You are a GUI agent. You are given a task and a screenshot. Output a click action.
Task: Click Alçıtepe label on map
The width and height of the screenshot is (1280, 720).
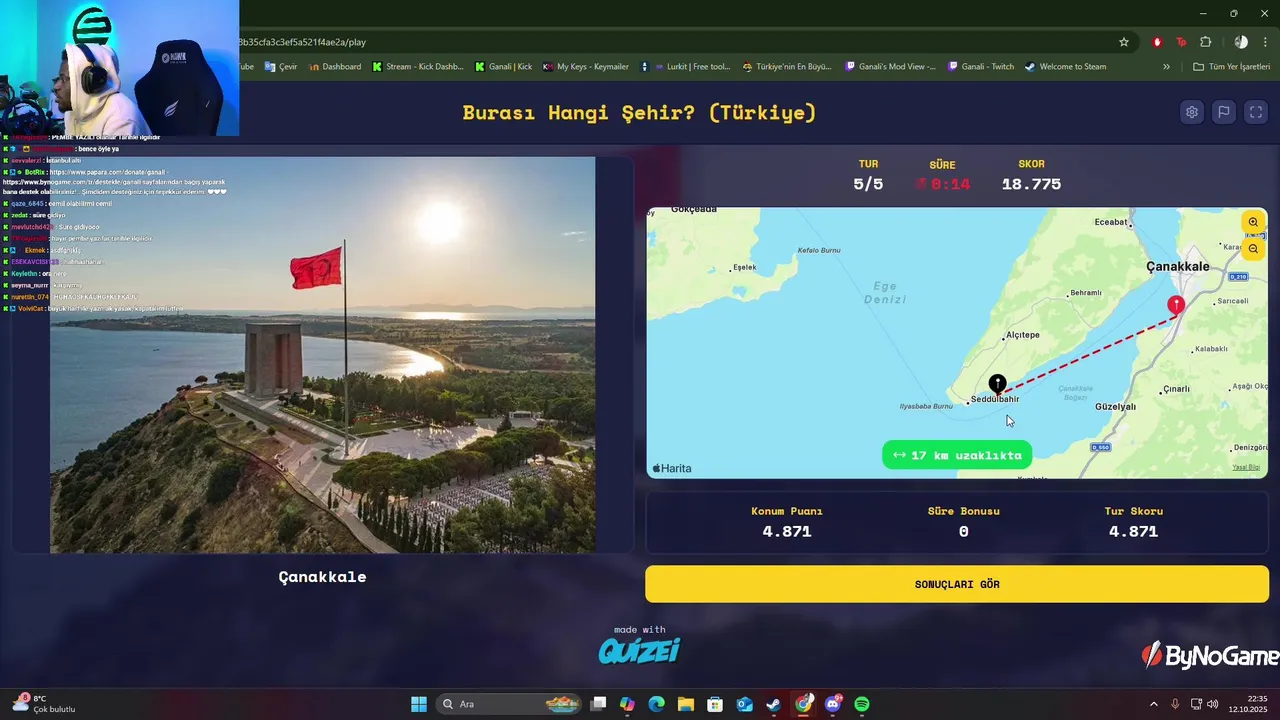point(1023,335)
